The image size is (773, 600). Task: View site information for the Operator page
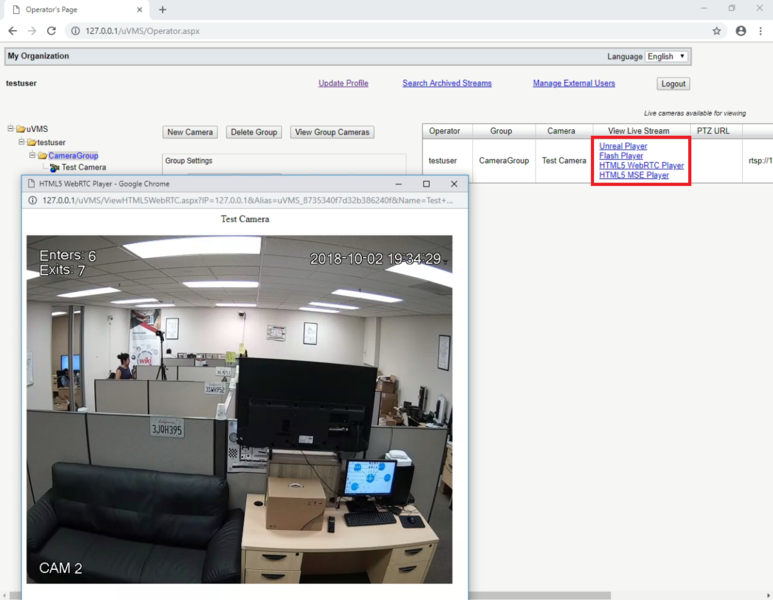coord(75,31)
